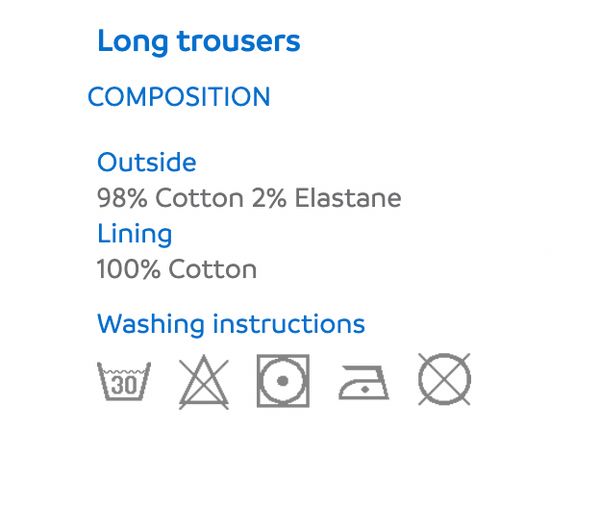Image resolution: width=600 pixels, height=531 pixels.
Task: Click the do not bleach icon
Action: (x=204, y=382)
